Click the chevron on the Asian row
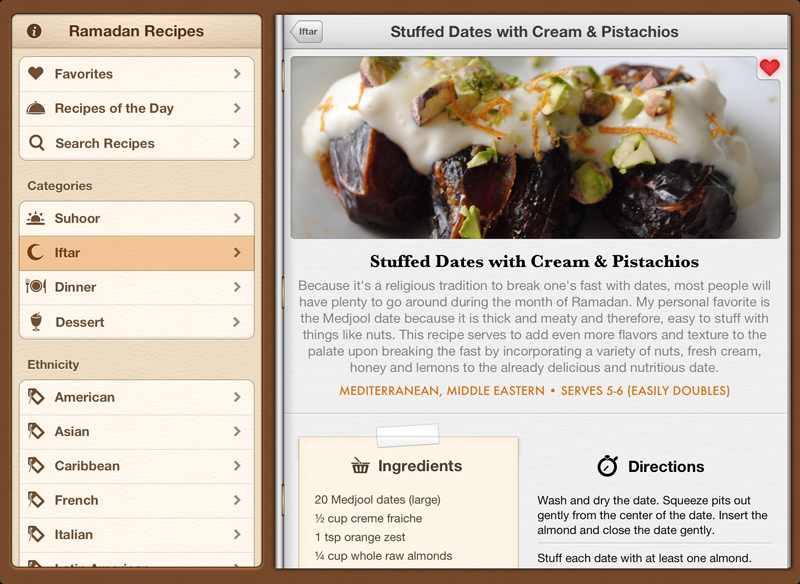The height and width of the screenshot is (584, 800). click(237, 431)
